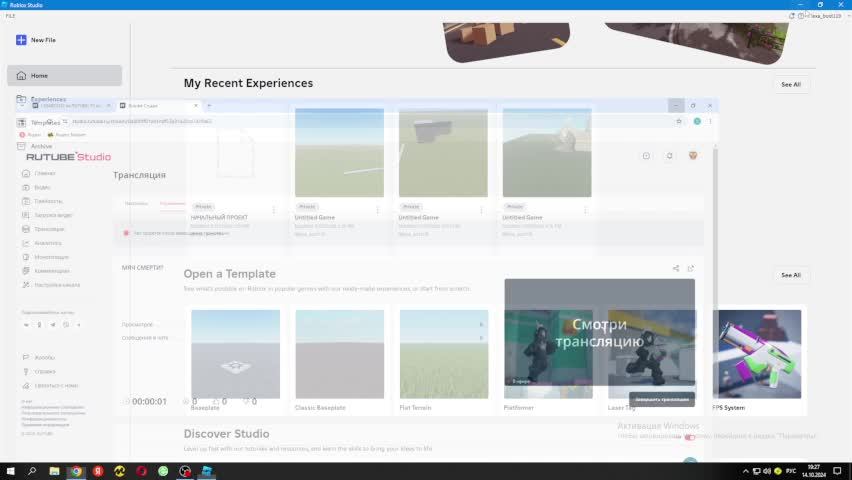Open Аналитика in the RUTUBE Studio sidebar
This screenshot has height=480, width=852.
click(48, 243)
